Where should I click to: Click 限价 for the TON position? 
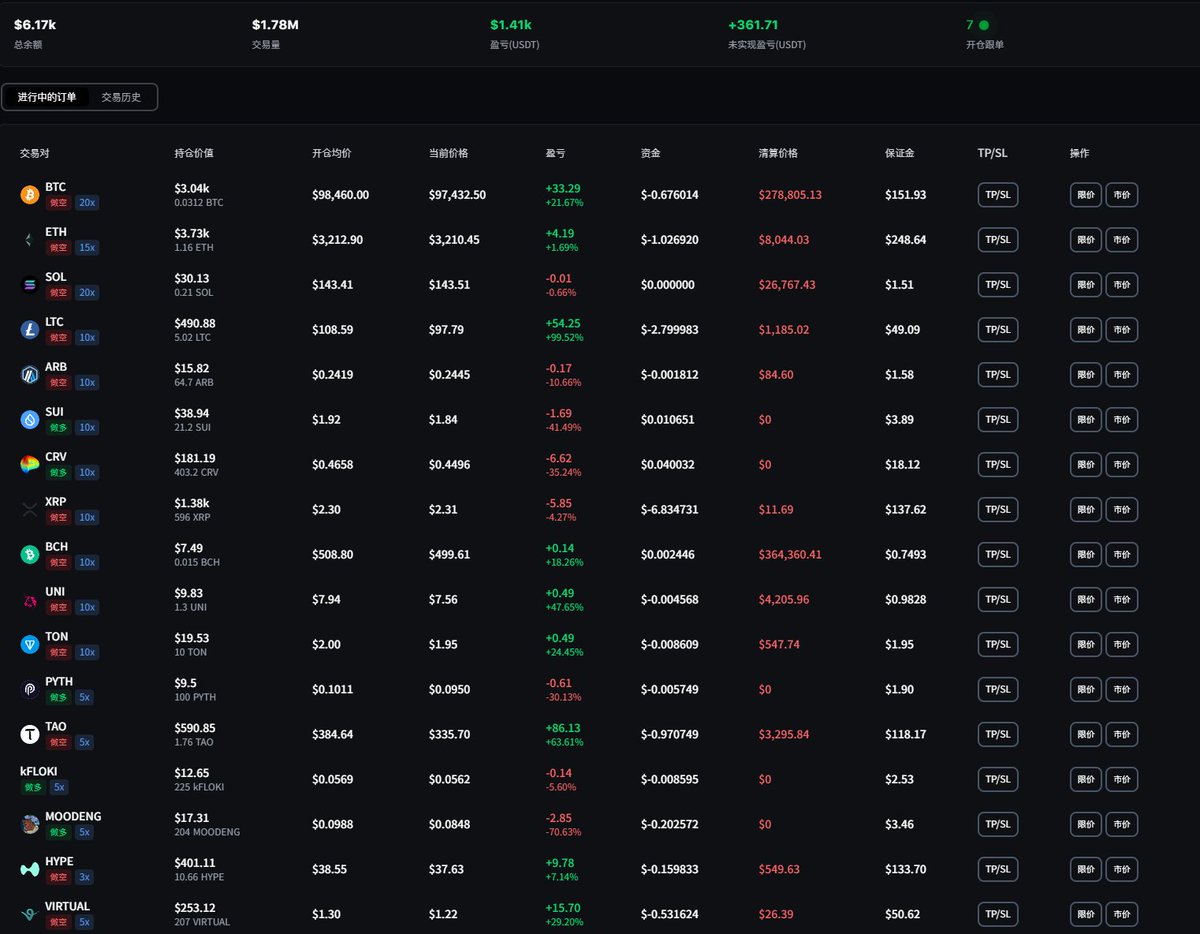pos(1086,645)
